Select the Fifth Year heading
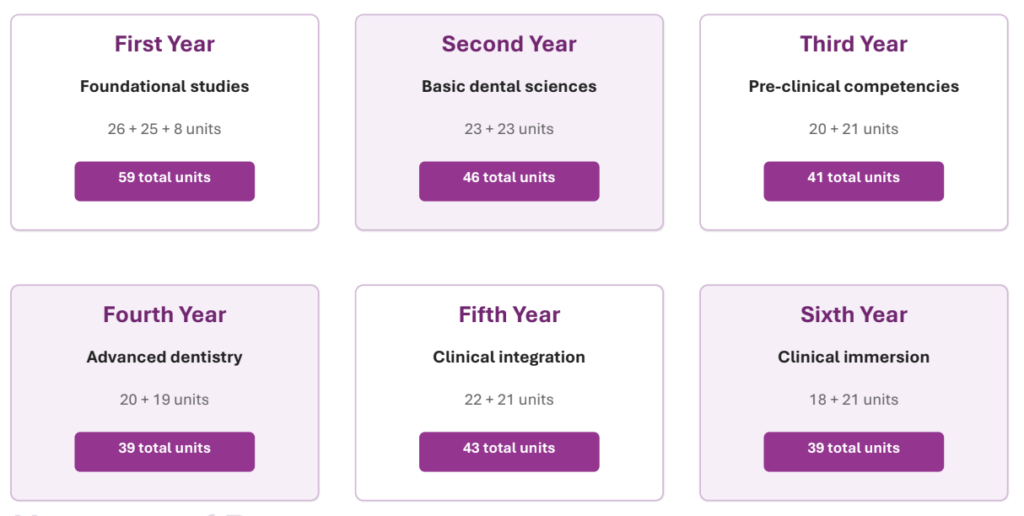The width and height of the screenshot is (1024, 516). tap(509, 315)
